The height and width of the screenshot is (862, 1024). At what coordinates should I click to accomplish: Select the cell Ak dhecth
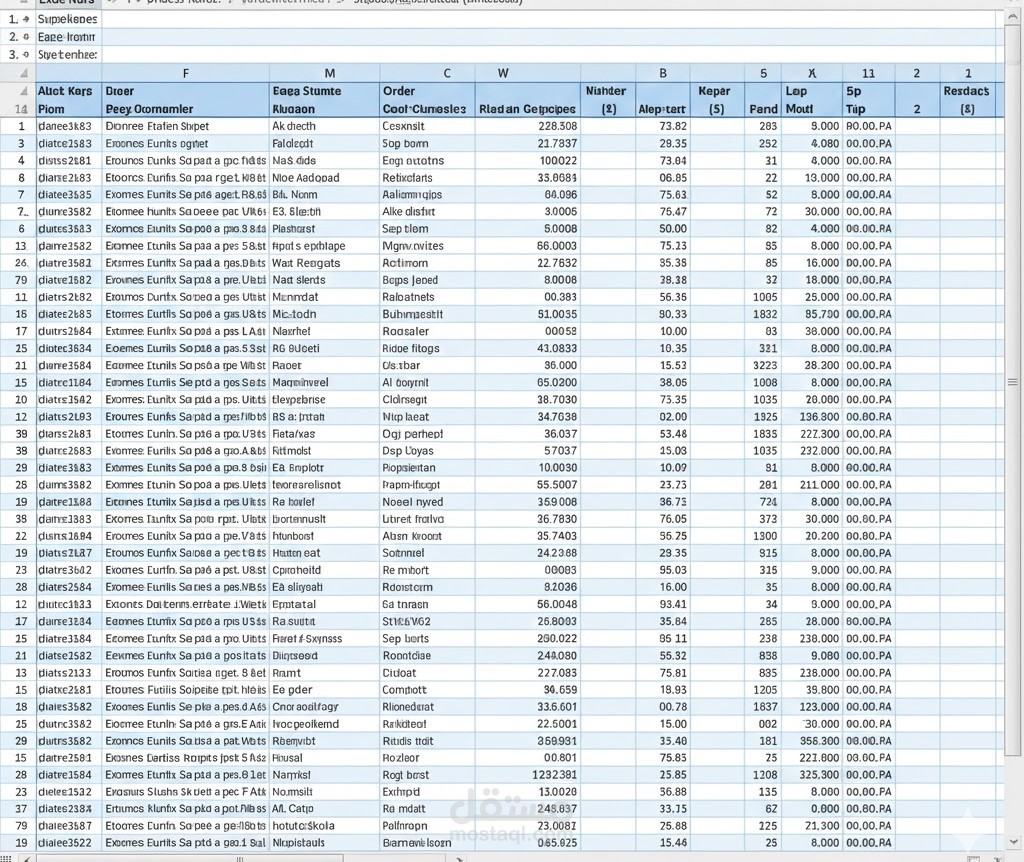(x=324, y=126)
